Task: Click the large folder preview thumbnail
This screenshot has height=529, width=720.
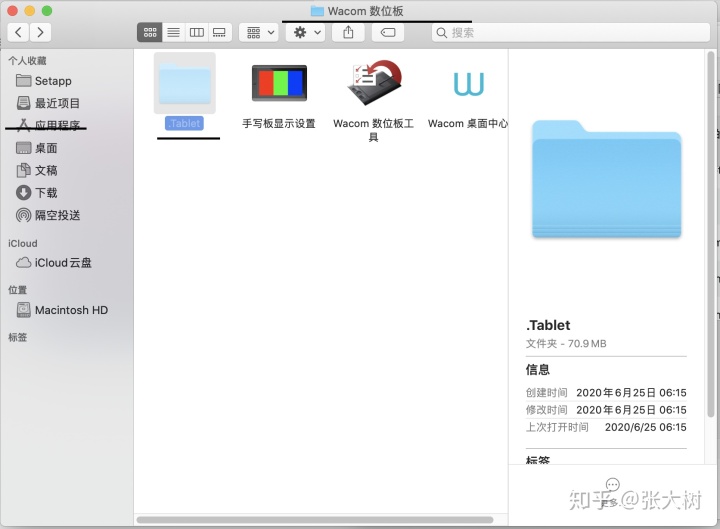Action: [x=607, y=179]
